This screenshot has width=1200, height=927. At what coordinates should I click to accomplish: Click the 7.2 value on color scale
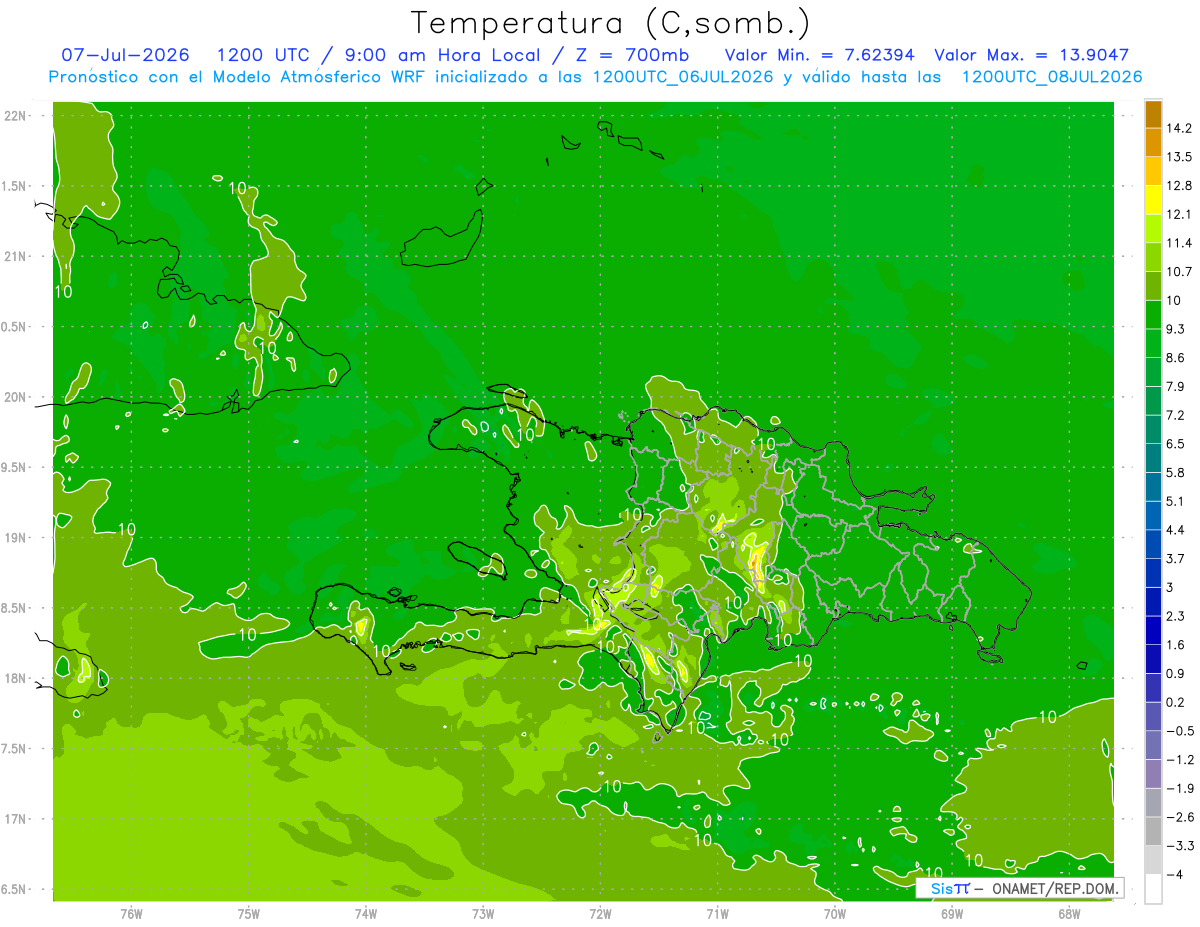(x=1175, y=415)
